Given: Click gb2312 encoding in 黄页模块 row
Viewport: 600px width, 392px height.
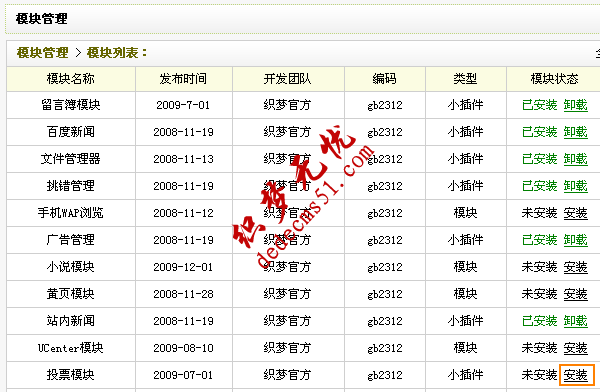Looking at the screenshot, I should (x=385, y=294).
